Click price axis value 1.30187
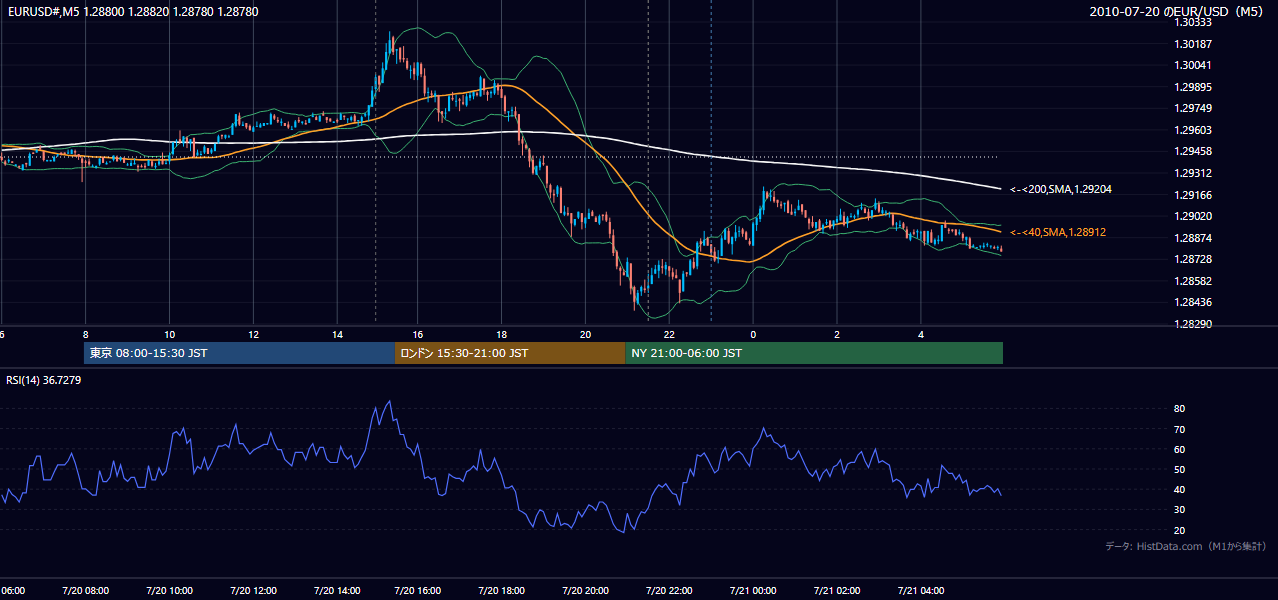 [x=1193, y=44]
